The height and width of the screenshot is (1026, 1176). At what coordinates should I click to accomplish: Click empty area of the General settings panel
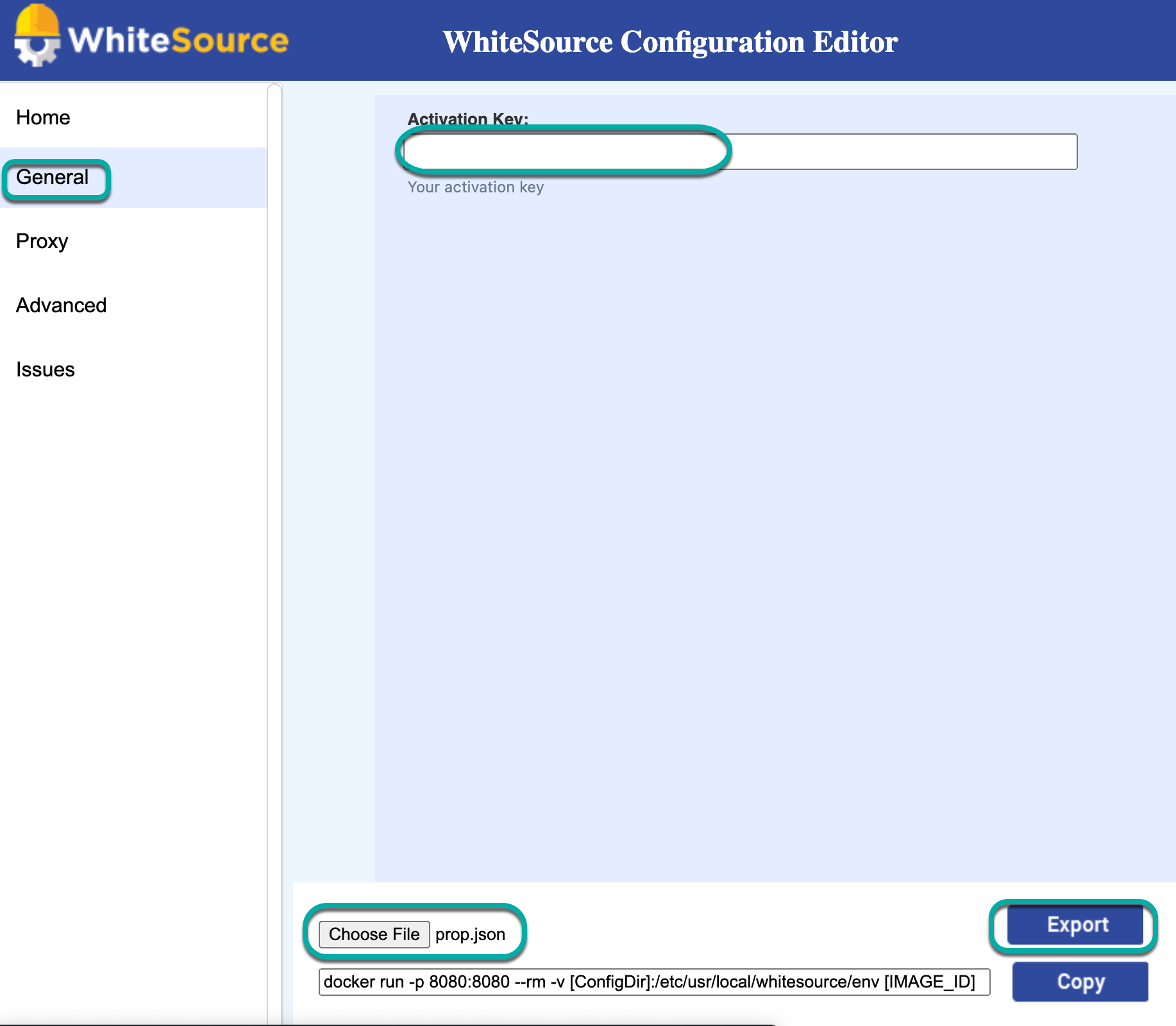point(769,513)
